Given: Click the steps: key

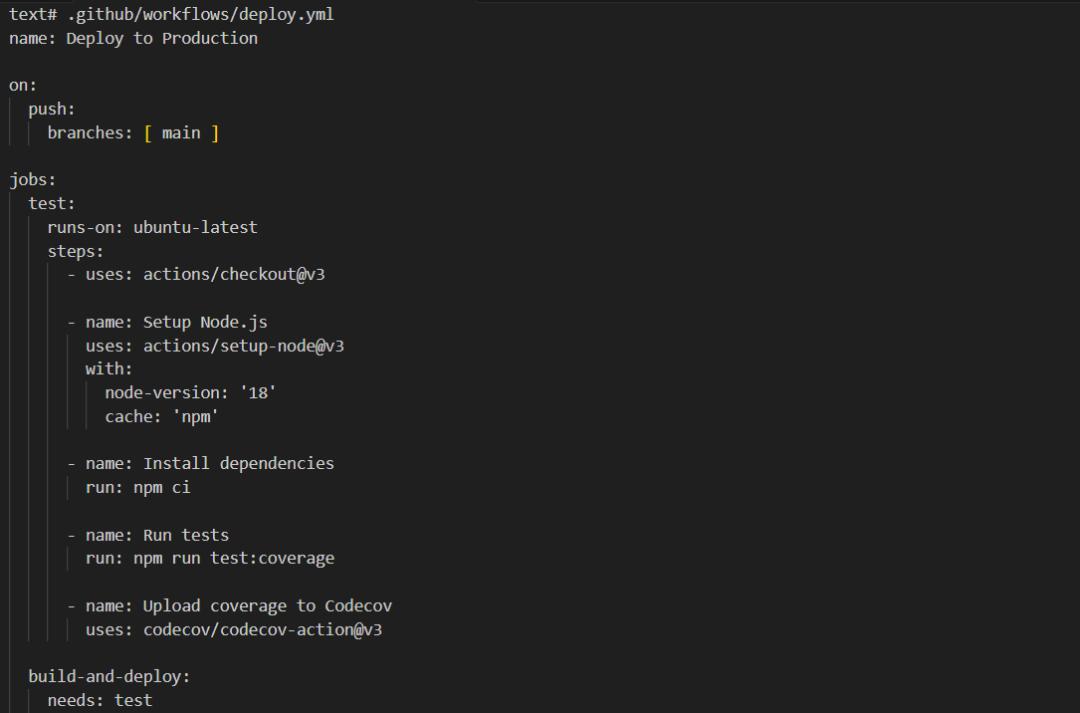Looking at the screenshot, I should pos(76,251).
